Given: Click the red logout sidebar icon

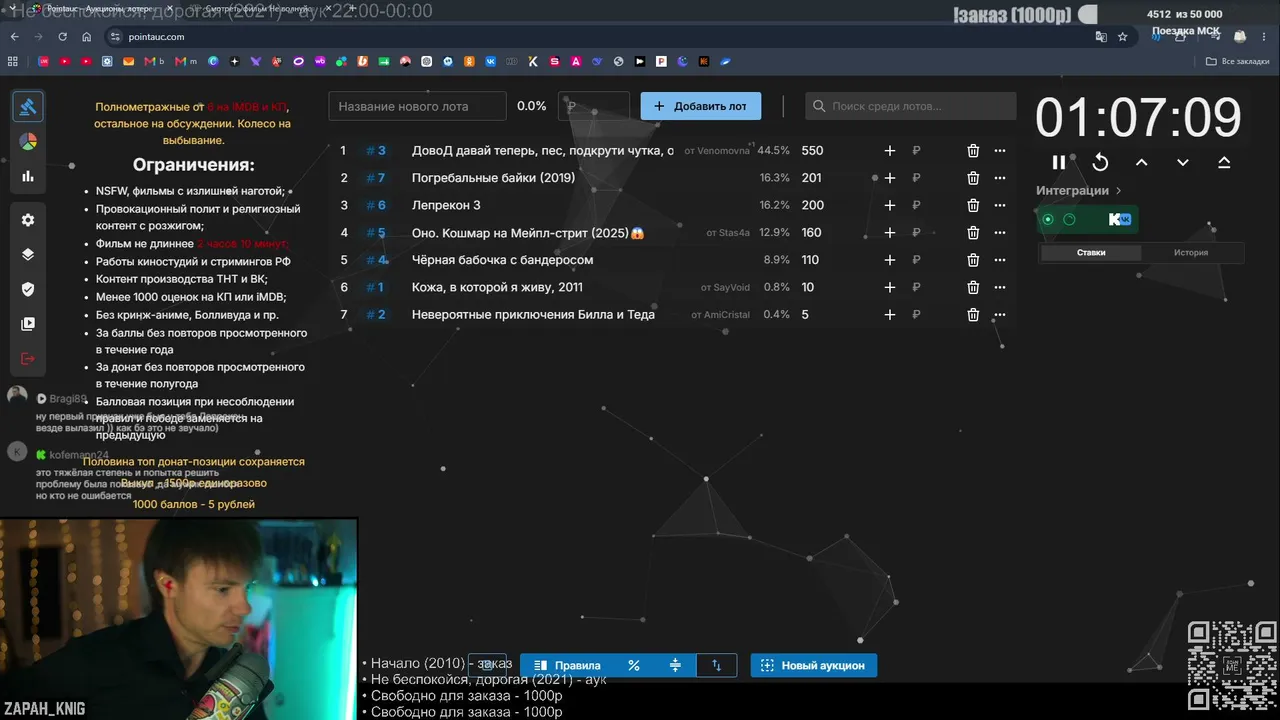Looking at the screenshot, I should tap(28, 358).
